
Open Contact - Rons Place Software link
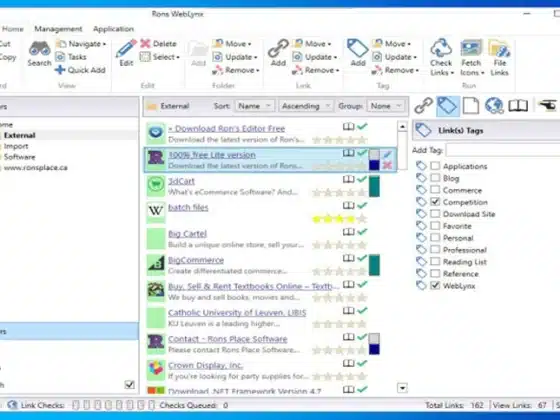[228, 339]
